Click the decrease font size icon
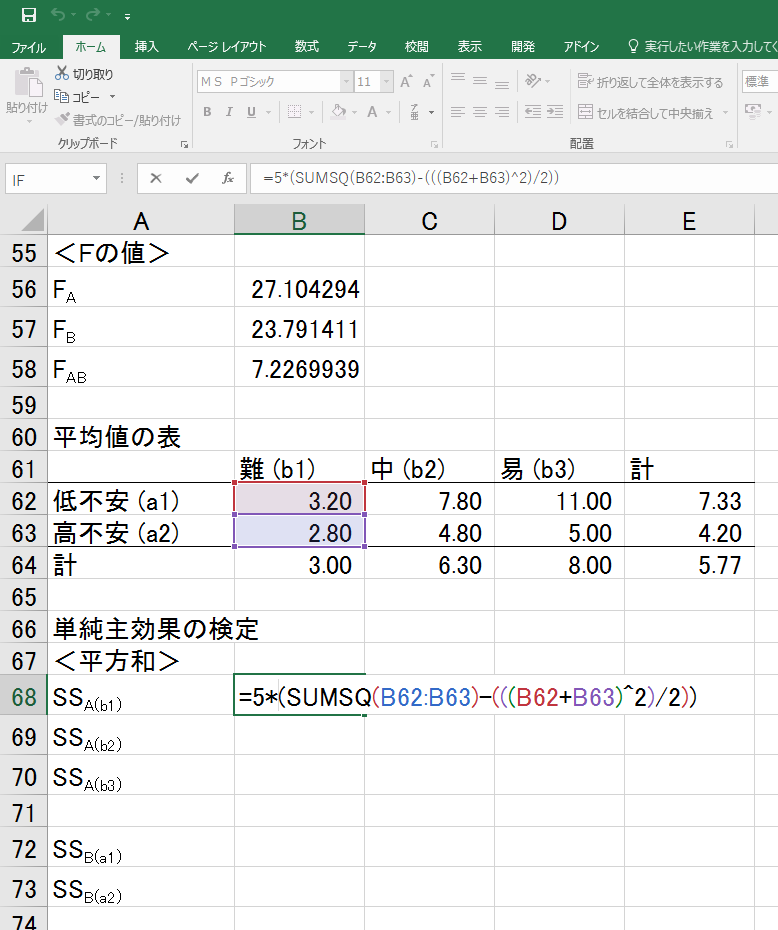Screen dimensions: 778x930 coord(428,81)
